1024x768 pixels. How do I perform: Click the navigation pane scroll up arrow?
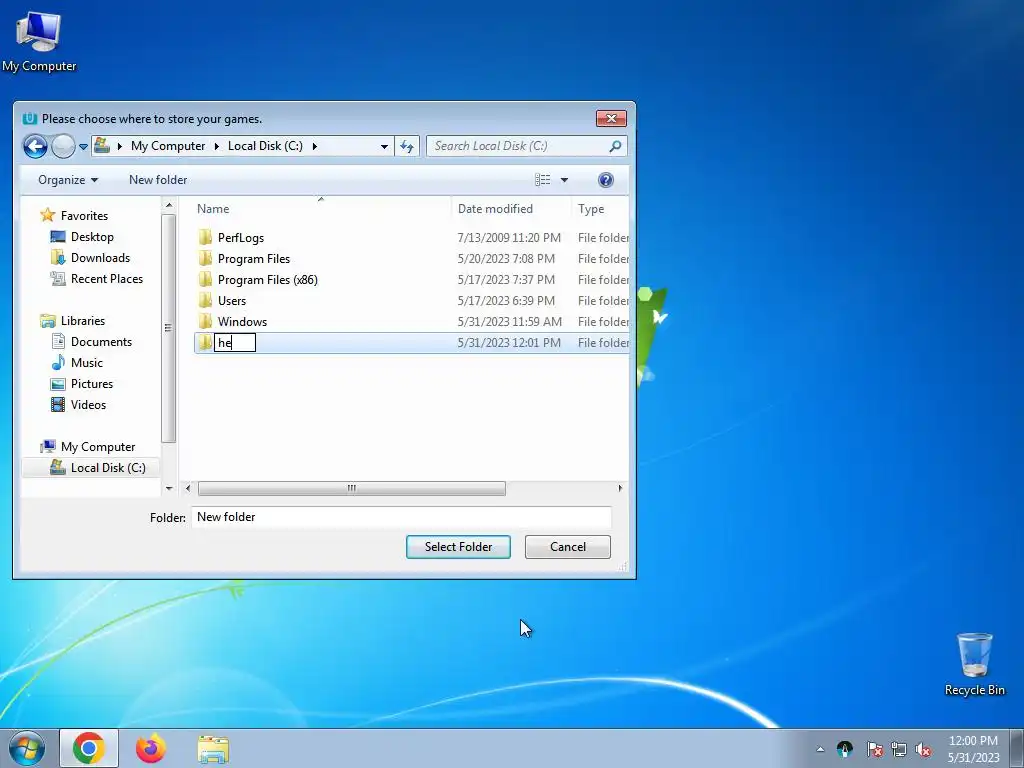pos(169,205)
